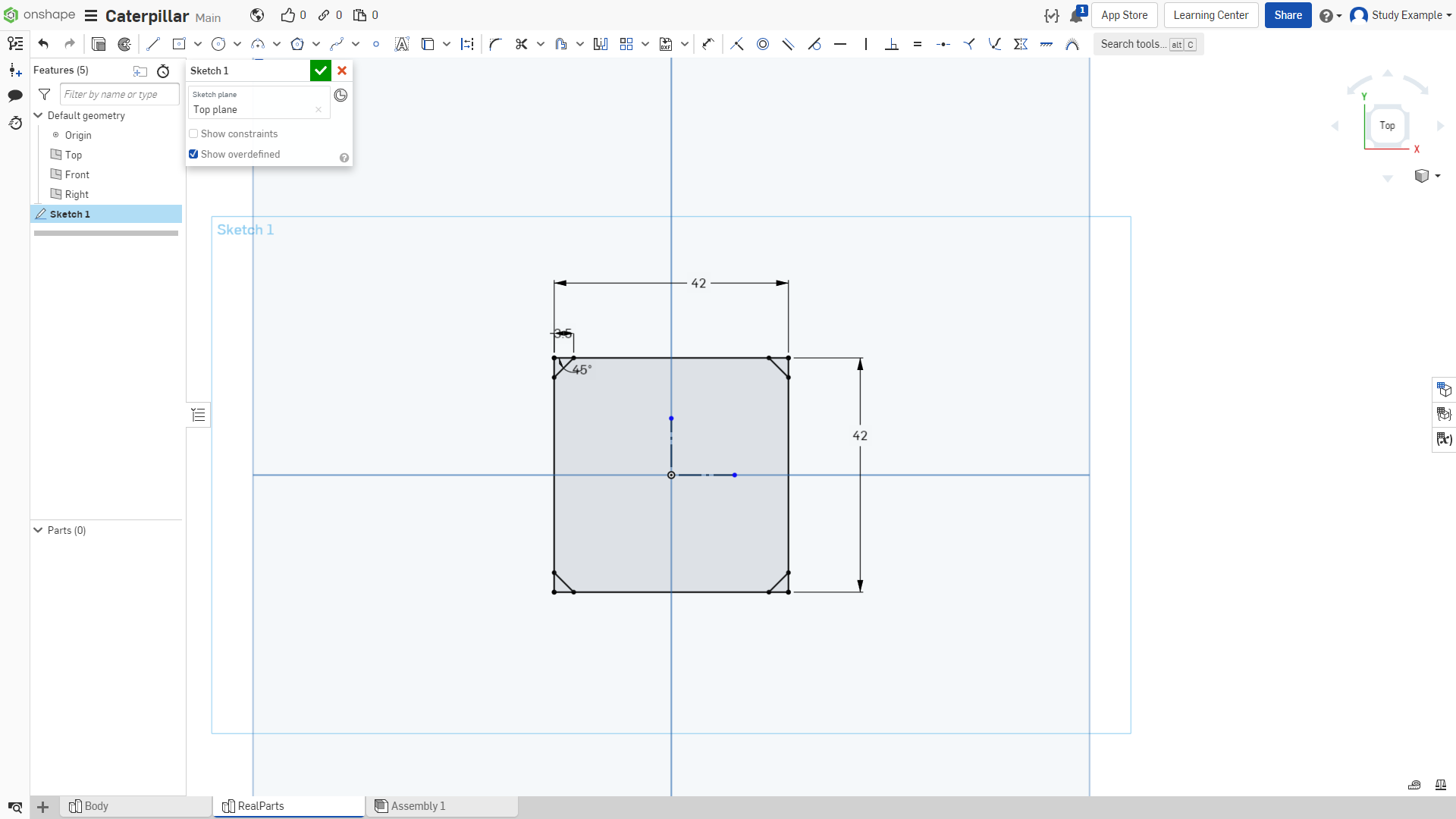Open the Help question mark menu
This screenshot has height=819, width=1456.
pos(1330,15)
